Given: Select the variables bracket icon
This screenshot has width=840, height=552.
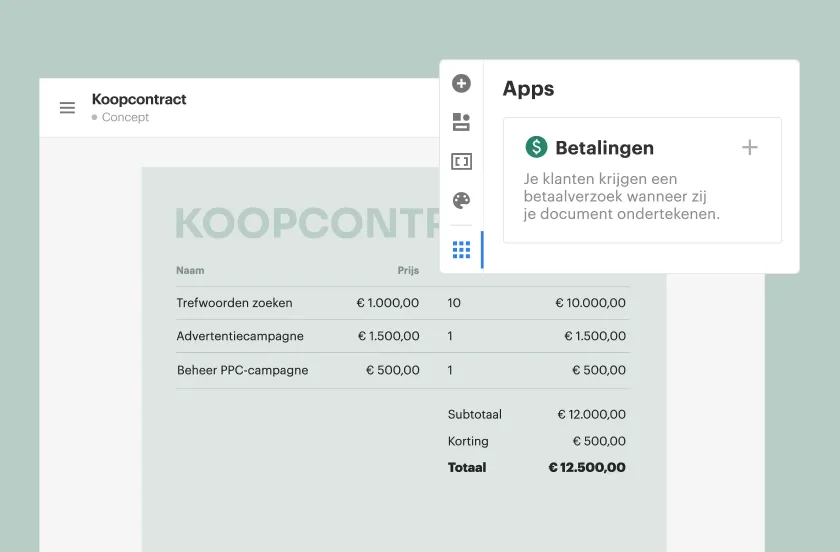Looking at the screenshot, I should pyautogui.click(x=461, y=161).
